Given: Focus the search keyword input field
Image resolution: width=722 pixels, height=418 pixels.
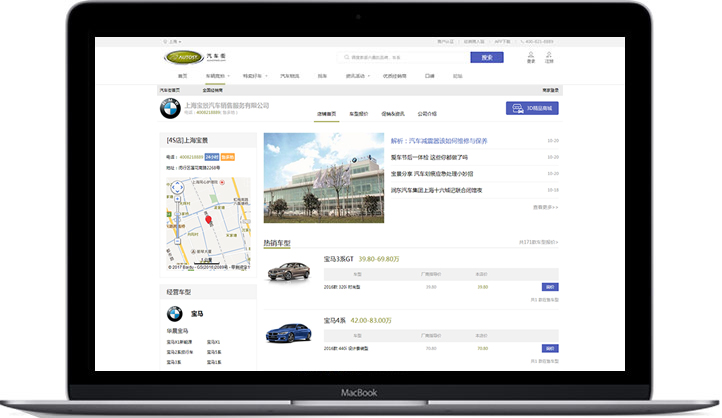Looking at the screenshot, I should tap(405, 57).
